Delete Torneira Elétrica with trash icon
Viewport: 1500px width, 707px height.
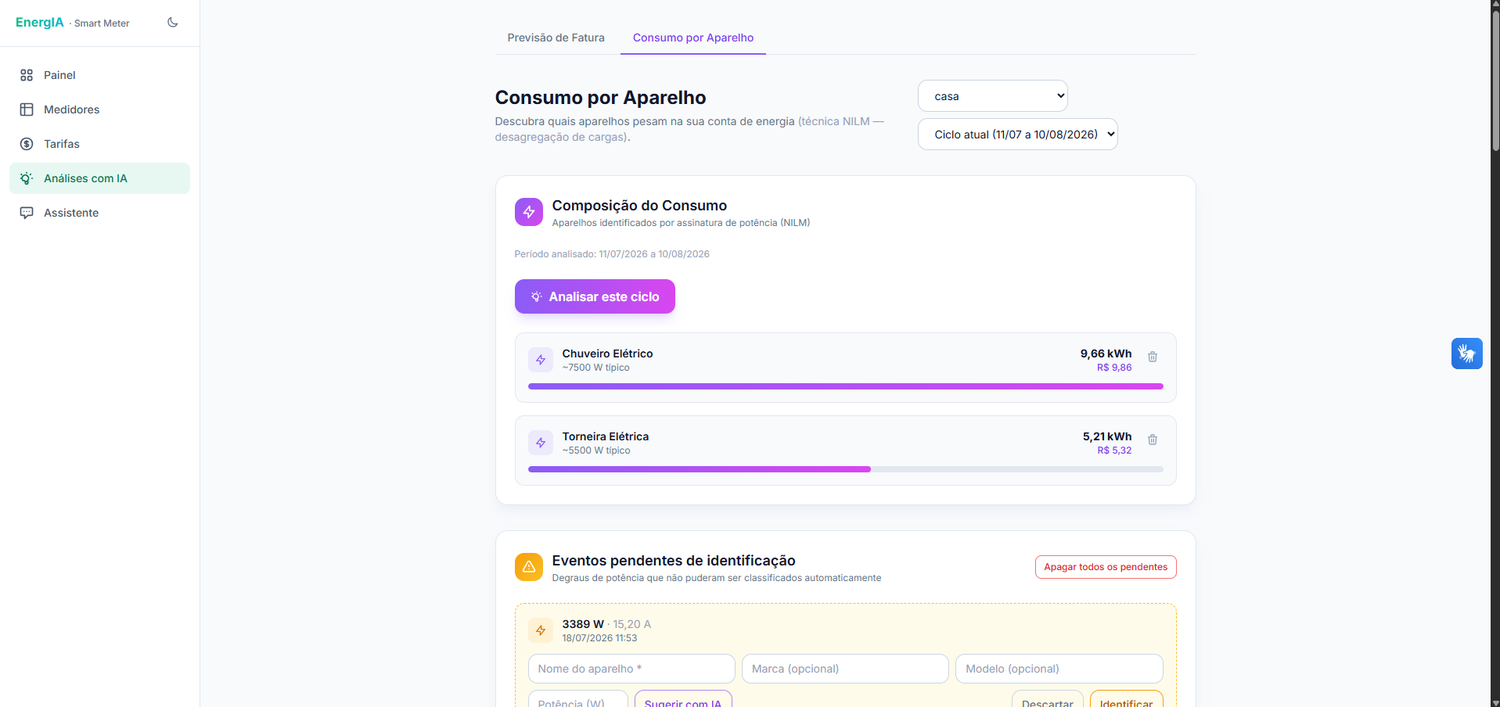(1152, 440)
